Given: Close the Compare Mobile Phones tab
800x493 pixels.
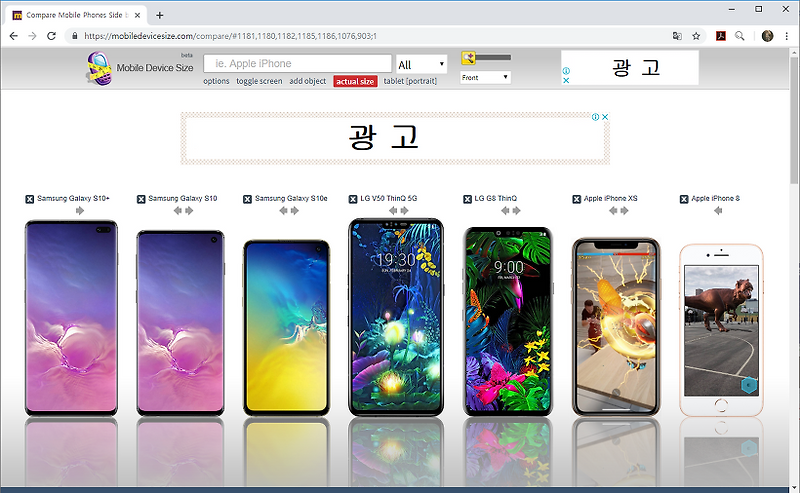Looking at the screenshot, I should [137, 15].
